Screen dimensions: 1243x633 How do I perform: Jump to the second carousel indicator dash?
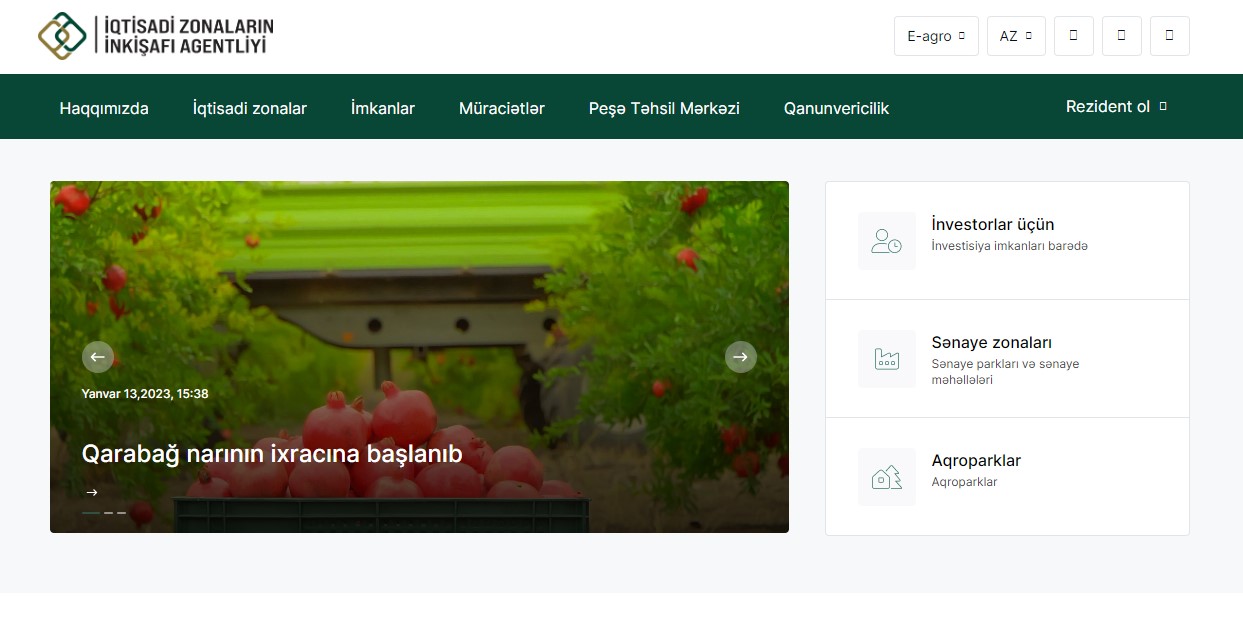click(109, 513)
